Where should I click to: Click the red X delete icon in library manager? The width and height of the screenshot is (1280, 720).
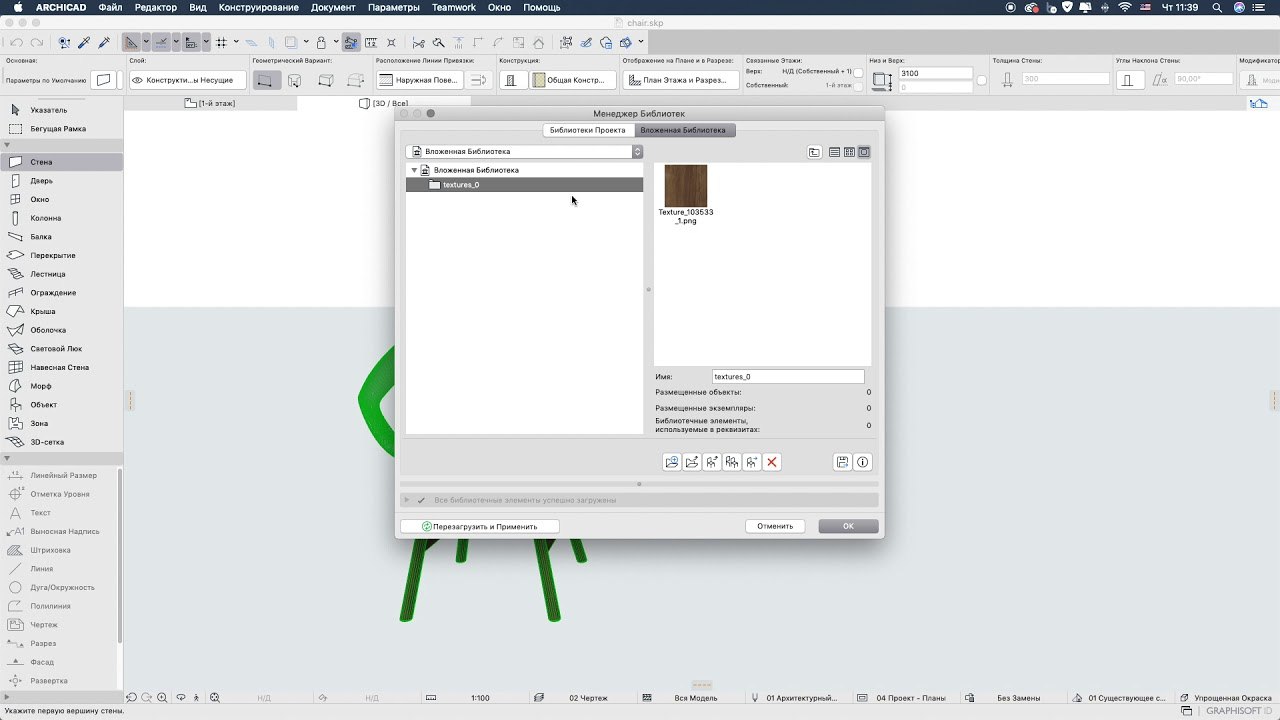coord(772,462)
